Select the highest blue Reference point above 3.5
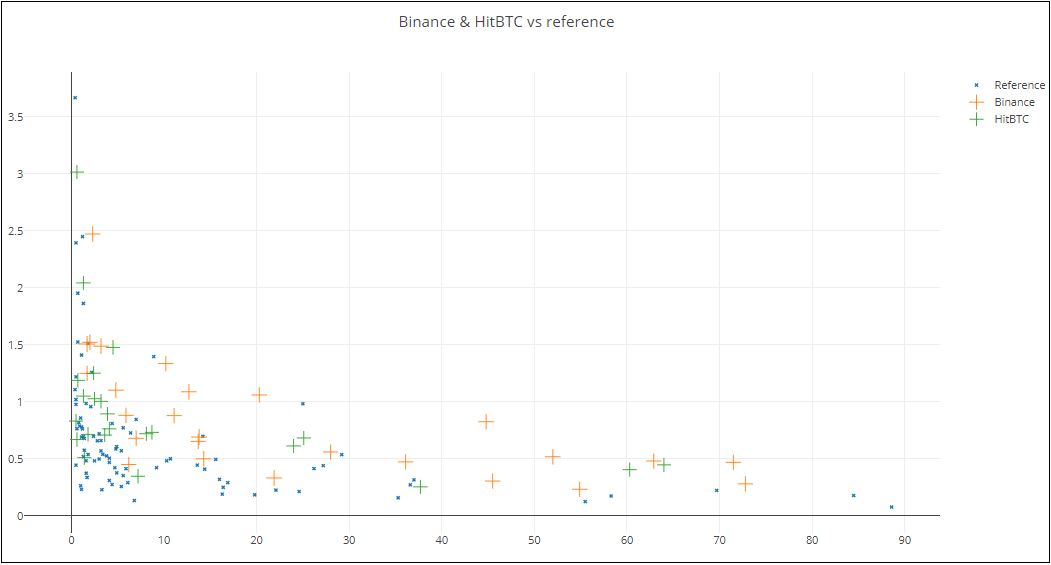 (75, 98)
